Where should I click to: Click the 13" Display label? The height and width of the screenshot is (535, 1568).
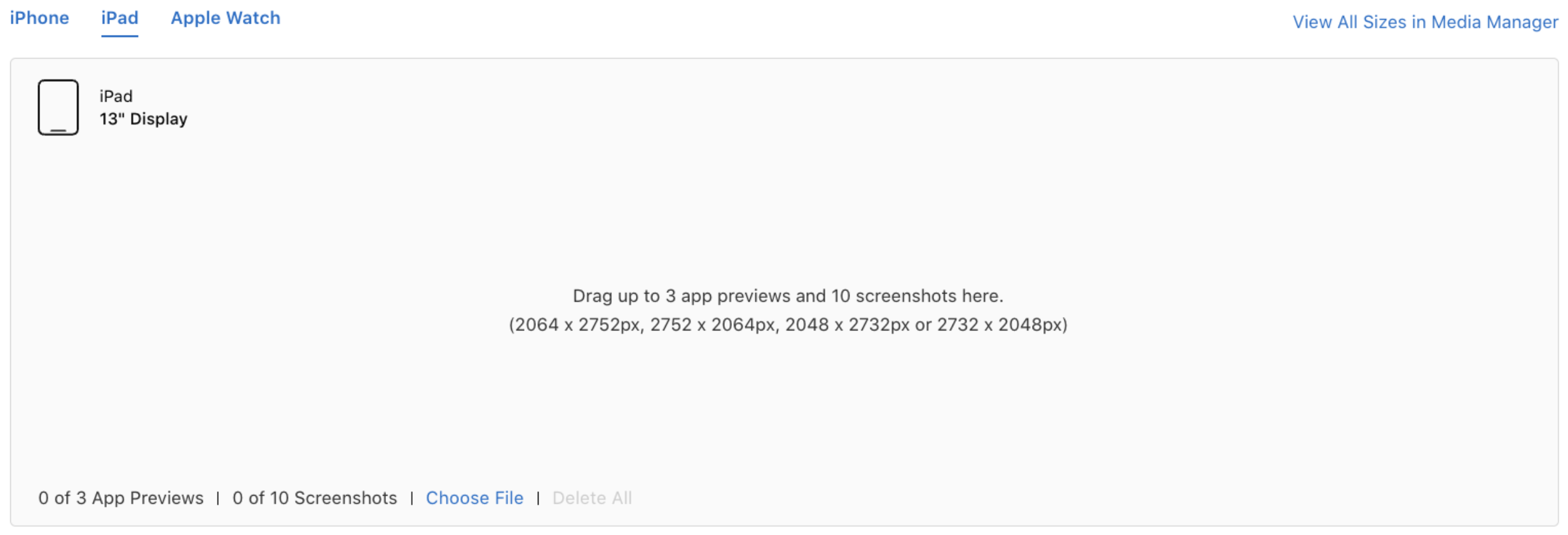142,118
